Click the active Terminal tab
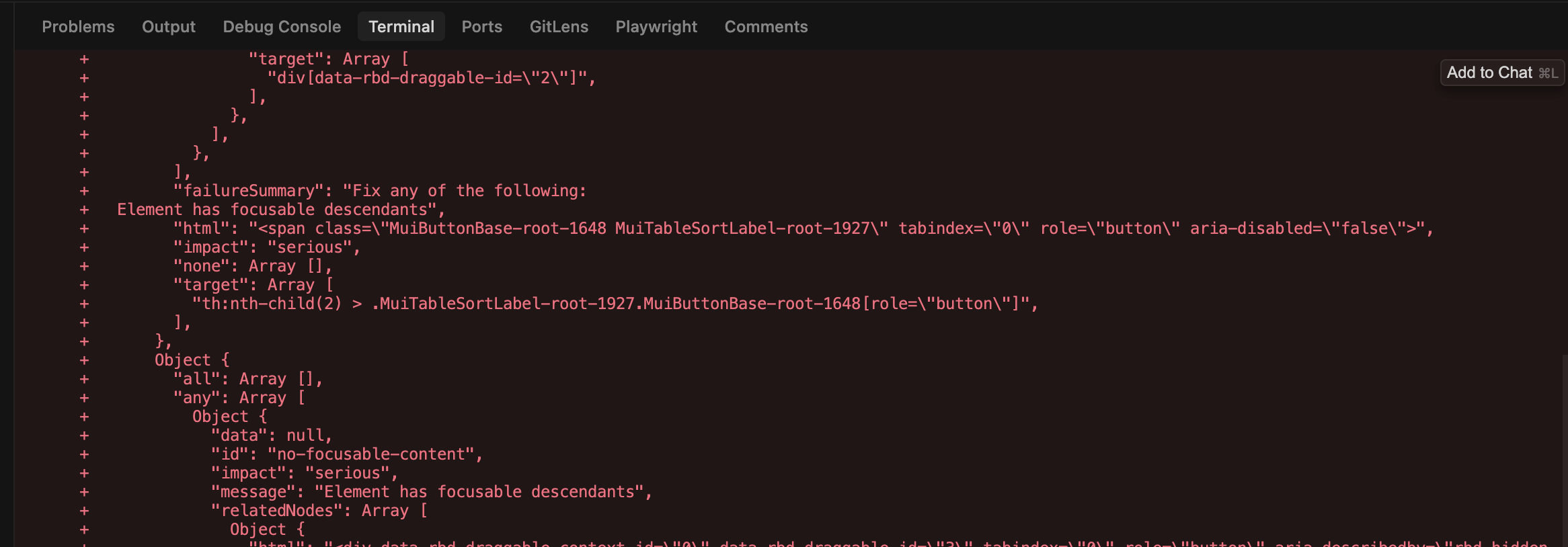 pyautogui.click(x=401, y=27)
